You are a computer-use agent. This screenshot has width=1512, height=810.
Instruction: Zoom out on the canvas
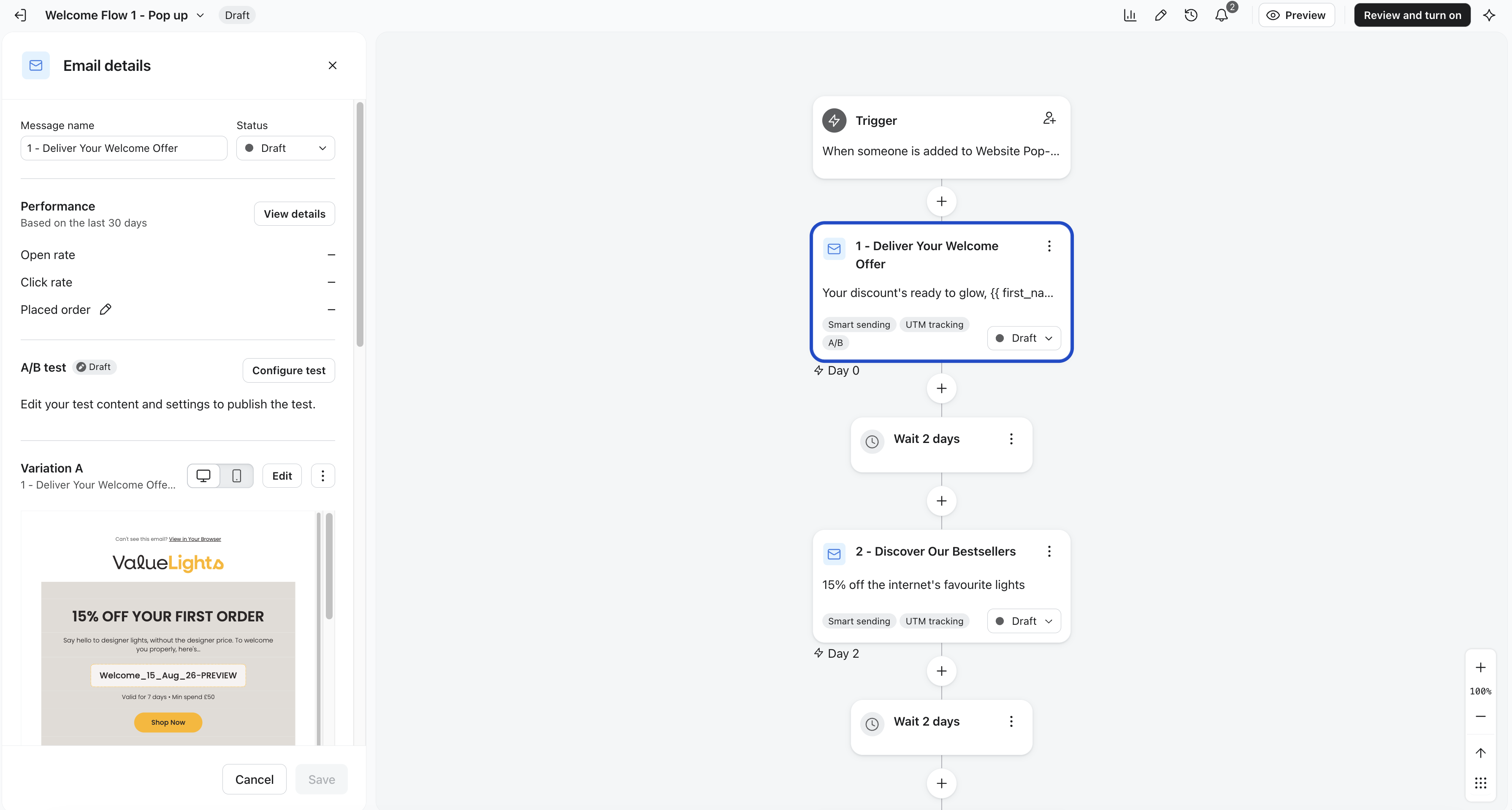pyautogui.click(x=1481, y=717)
